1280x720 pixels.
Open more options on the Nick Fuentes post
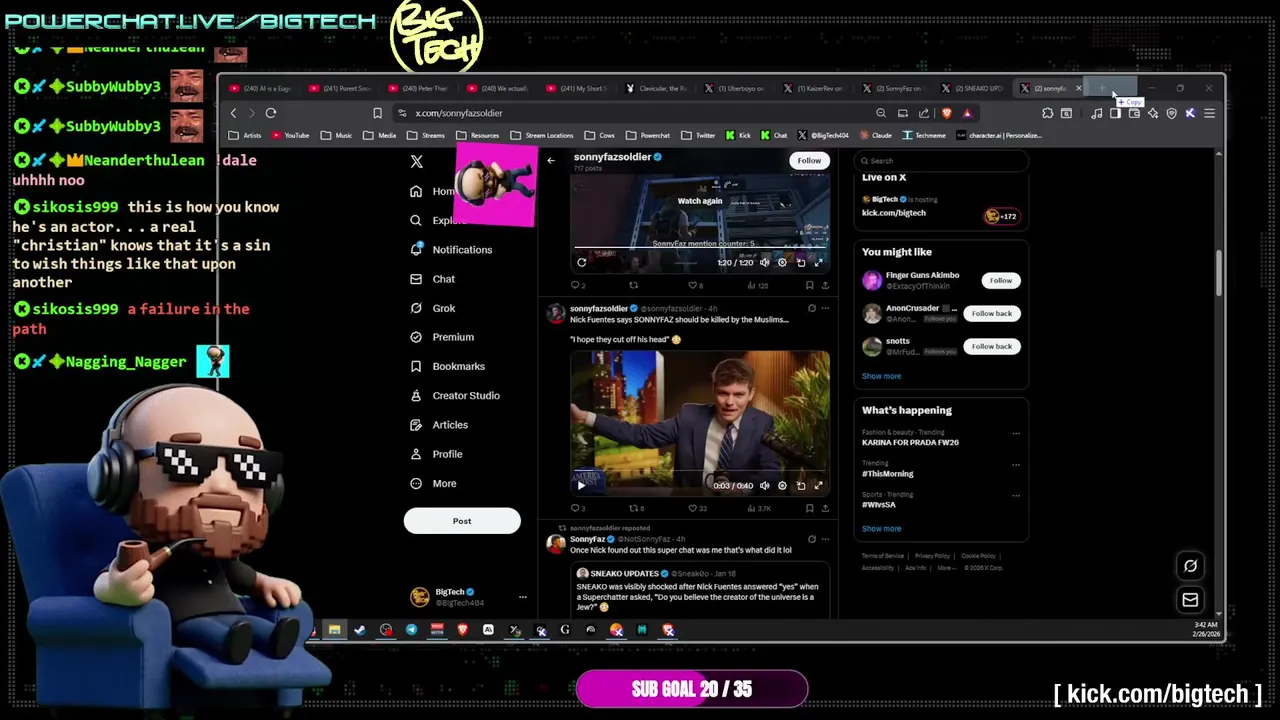coord(825,308)
